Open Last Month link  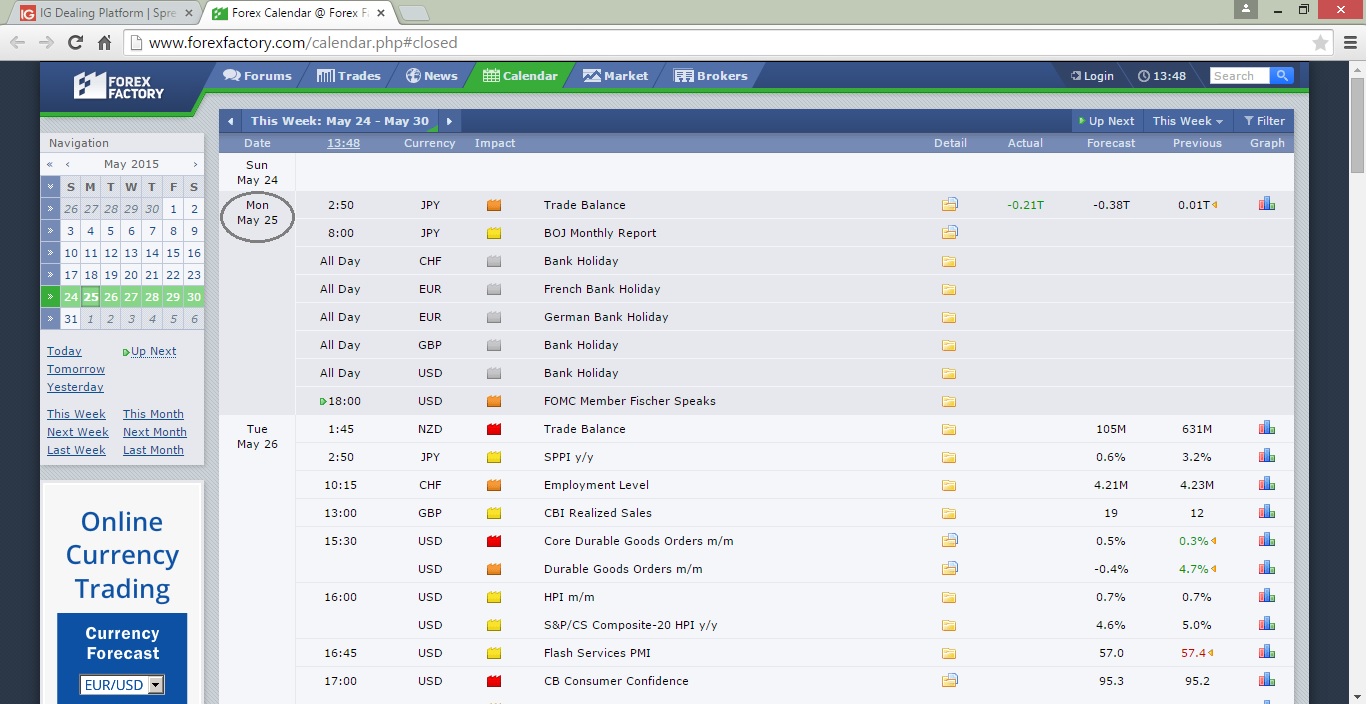coord(153,450)
